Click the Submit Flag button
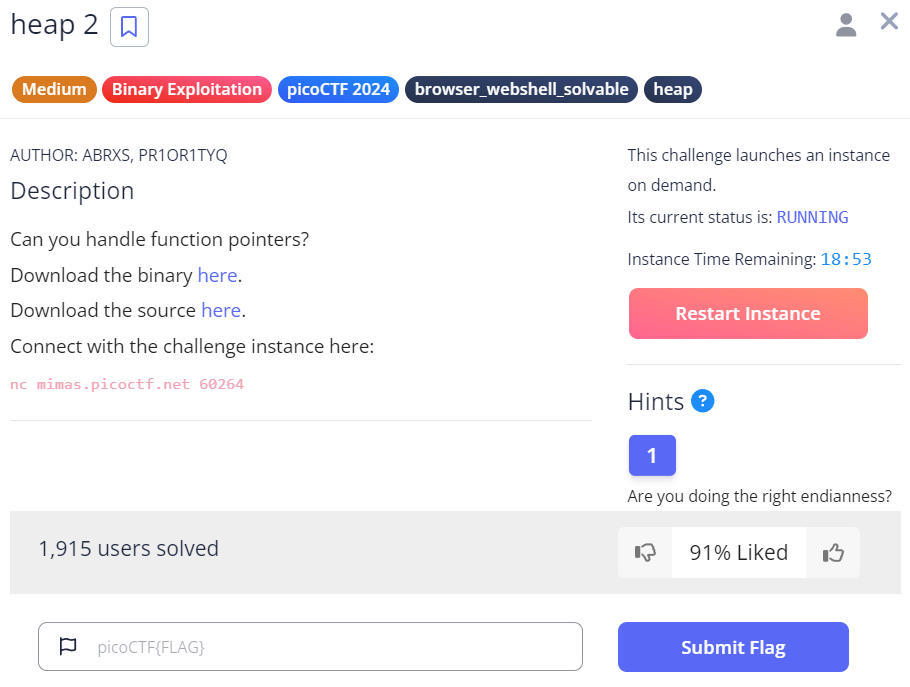The image size is (910, 687). pos(733,647)
